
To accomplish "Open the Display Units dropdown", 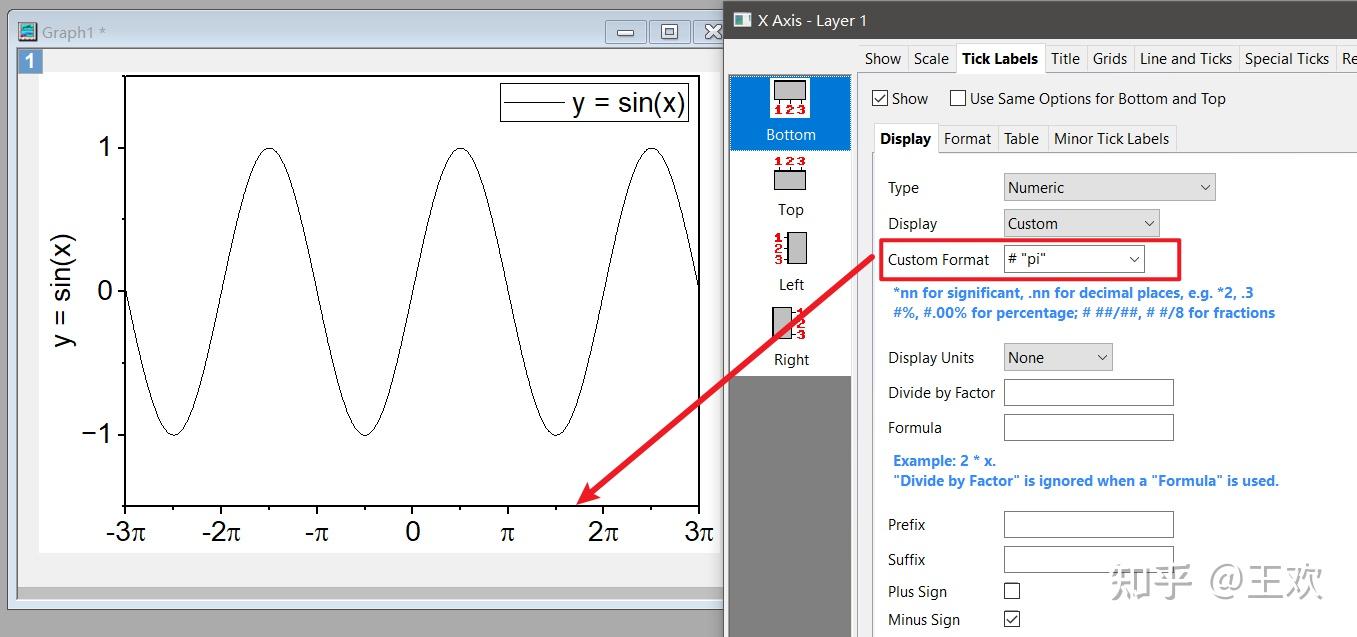I will coord(1058,357).
